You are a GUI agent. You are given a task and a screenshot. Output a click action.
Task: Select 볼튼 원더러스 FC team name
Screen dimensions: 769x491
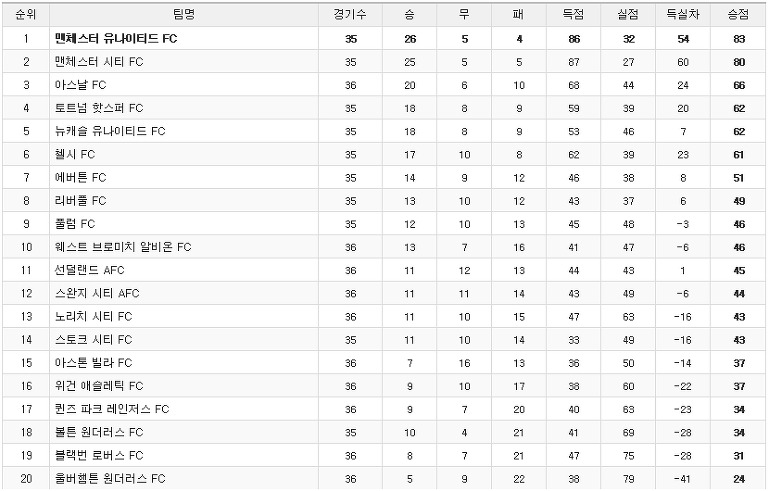[x=99, y=432]
